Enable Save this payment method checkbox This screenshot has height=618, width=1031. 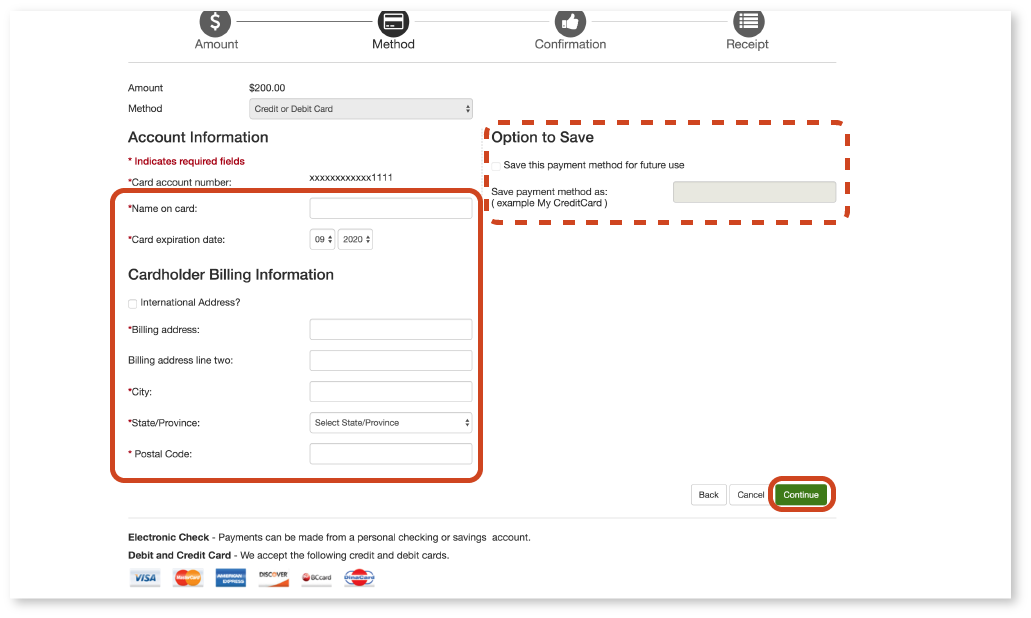[x=496, y=166]
